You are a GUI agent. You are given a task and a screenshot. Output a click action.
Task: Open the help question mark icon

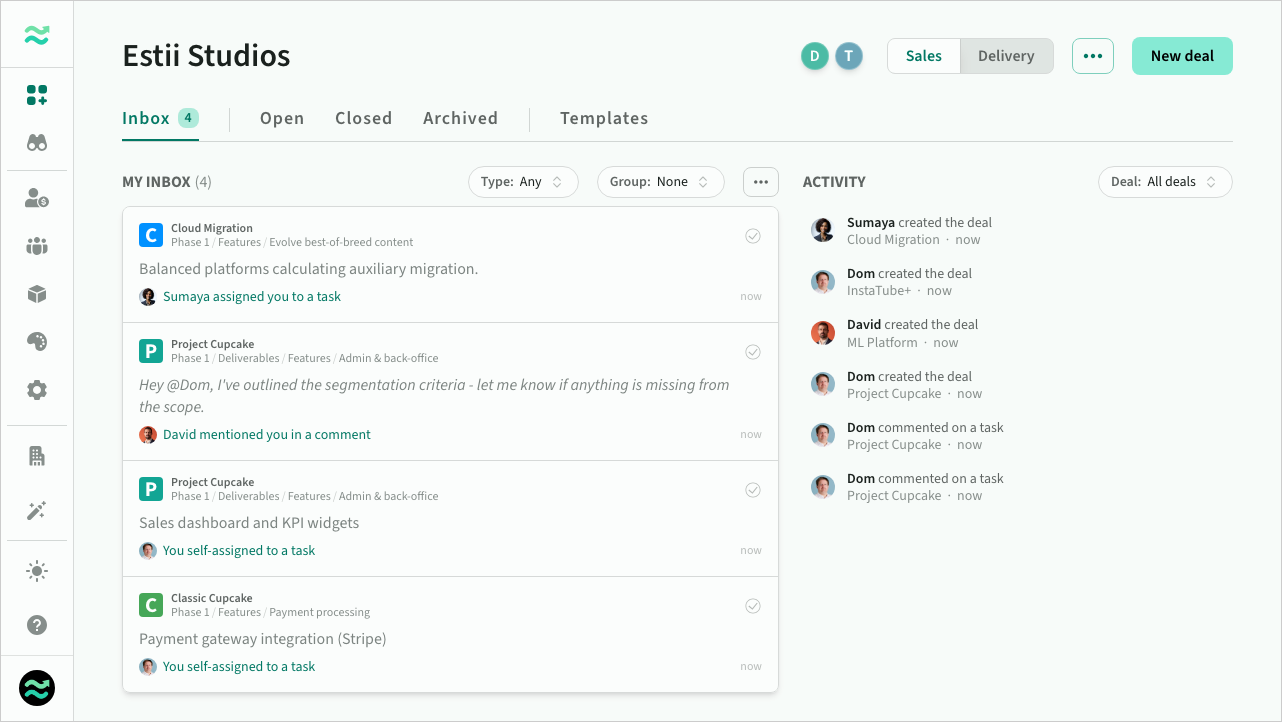click(x=37, y=625)
